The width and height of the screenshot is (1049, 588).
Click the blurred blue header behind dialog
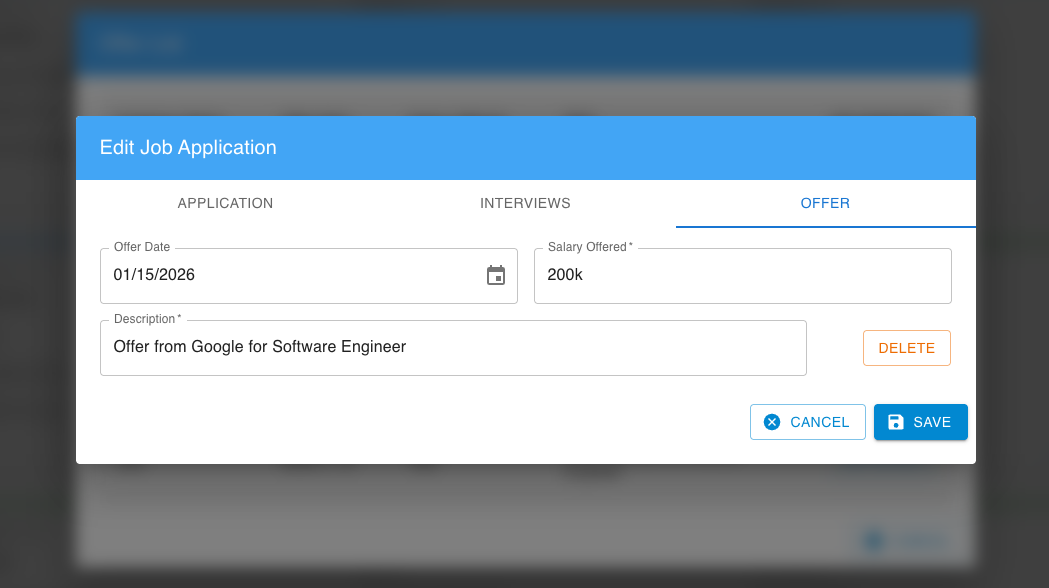(x=525, y=43)
